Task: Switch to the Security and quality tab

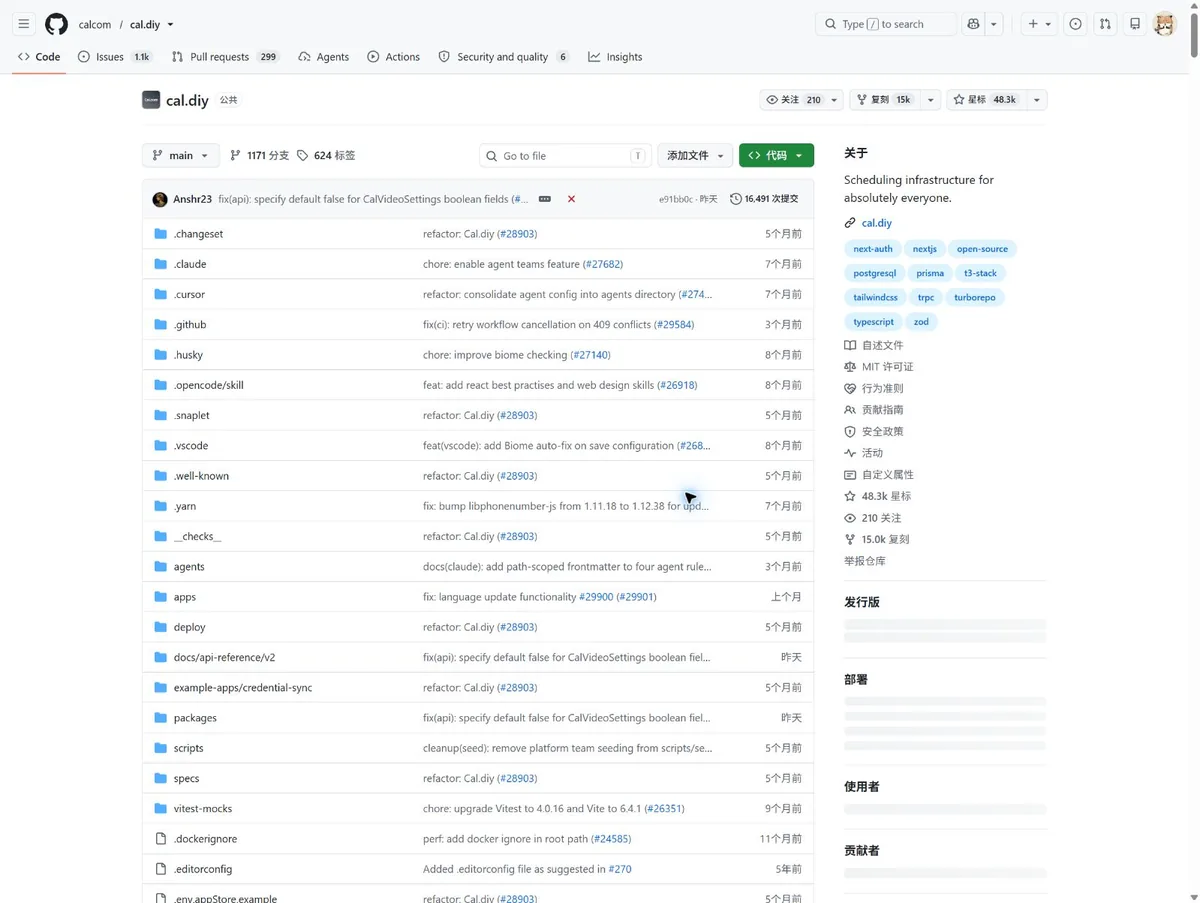Action: coord(504,57)
